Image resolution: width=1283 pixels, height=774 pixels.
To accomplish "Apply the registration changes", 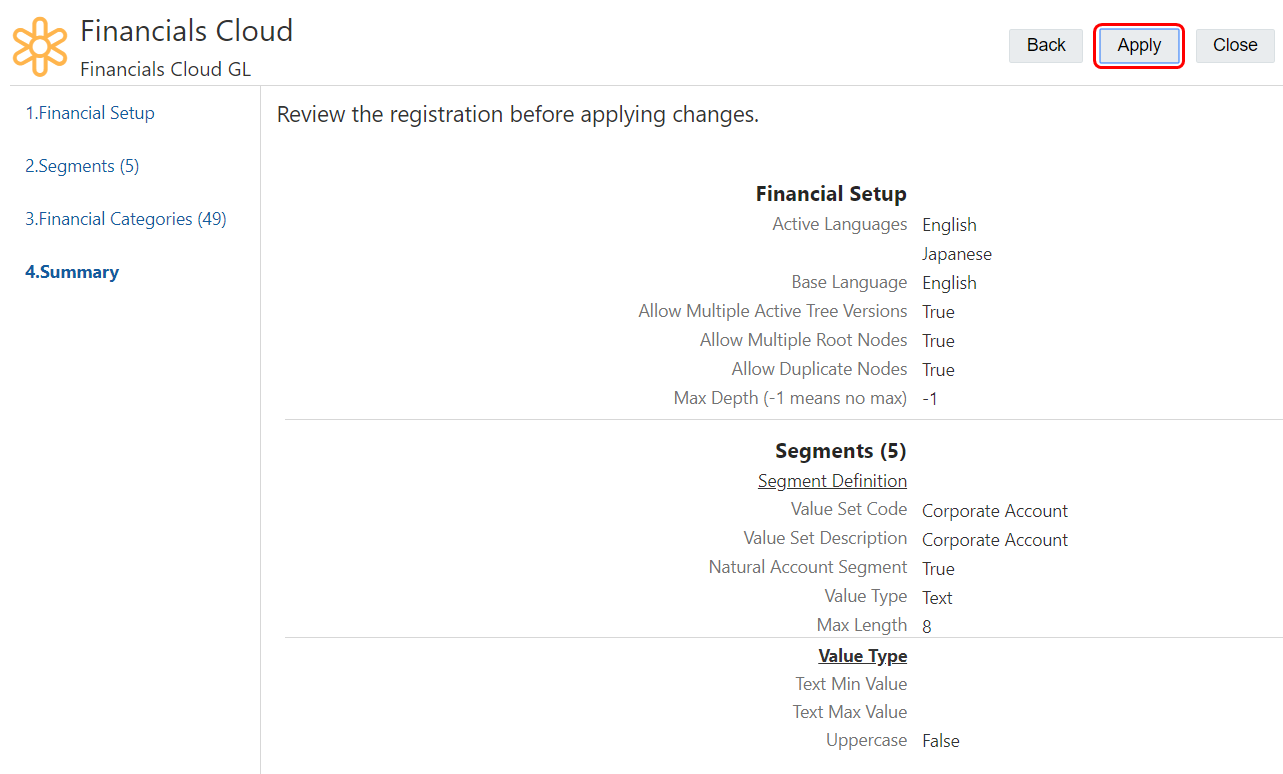I will click(x=1139, y=45).
